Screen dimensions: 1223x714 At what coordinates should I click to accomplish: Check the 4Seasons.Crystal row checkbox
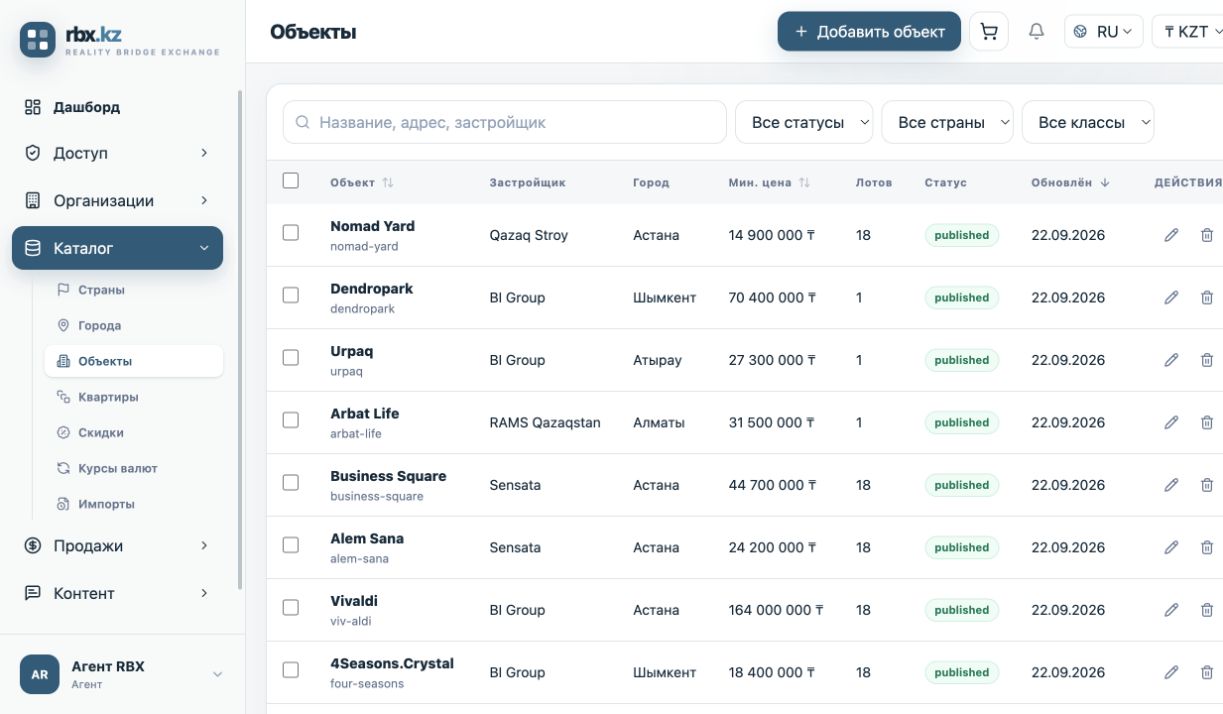pos(291,670)
